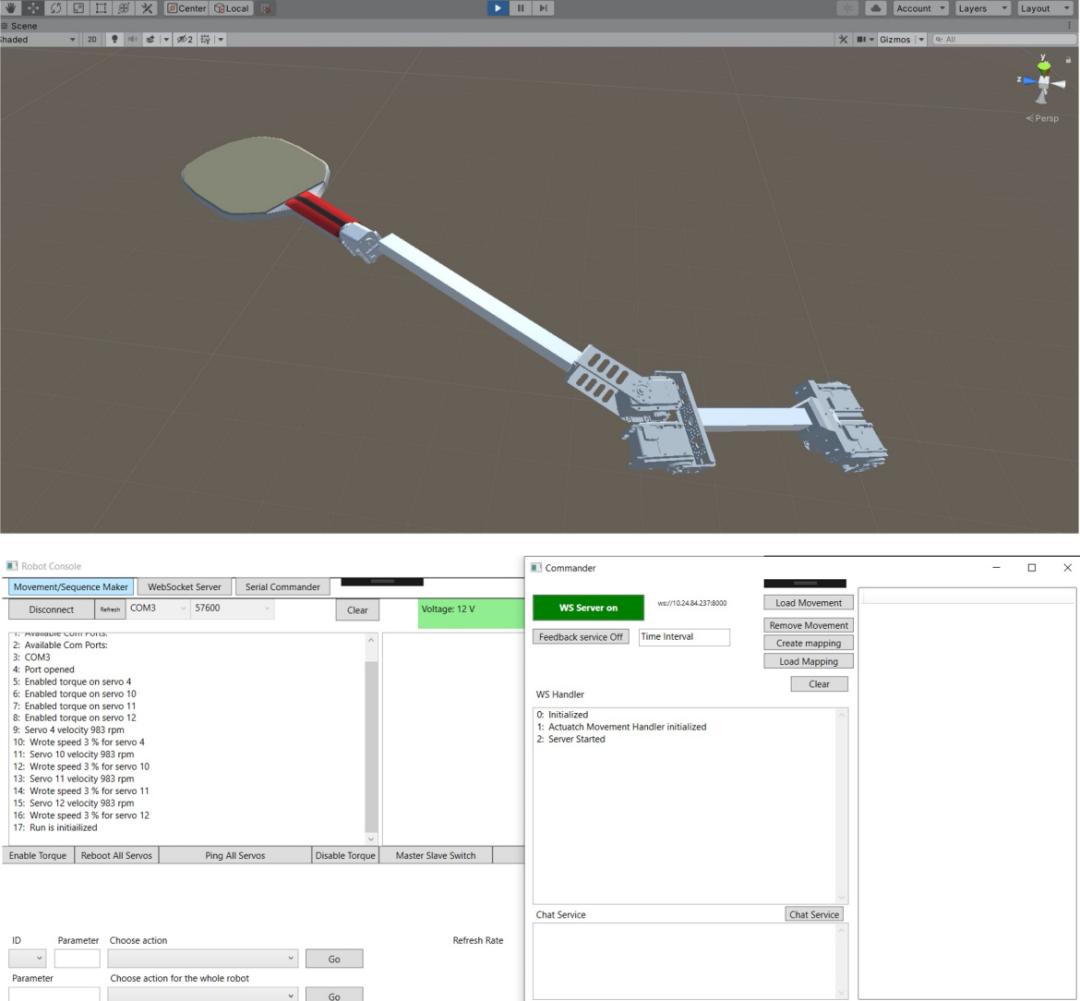1080x1001 pixels.
Task: Click the cloud services icon
Action: [875, 8]
